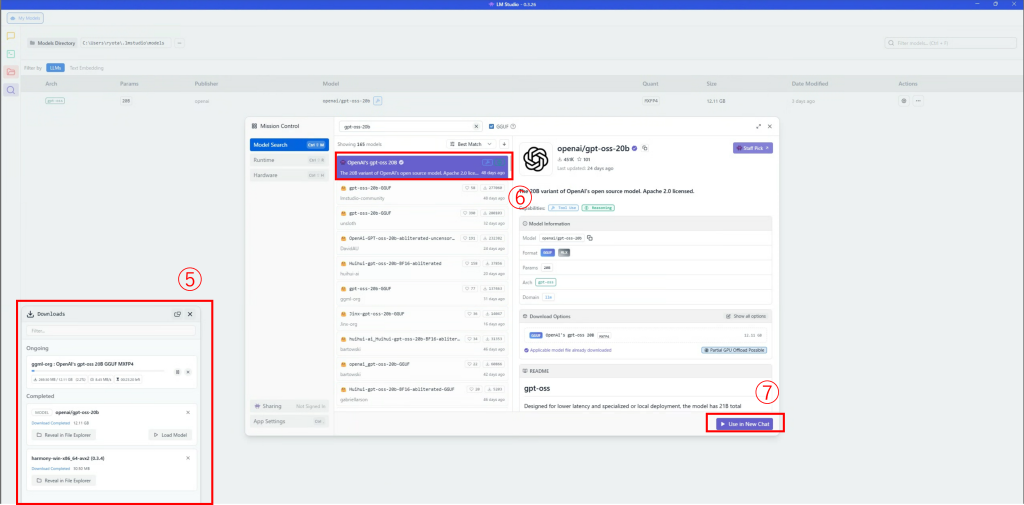Click the ongoing download progress bar
Screen dimensions: 1024x505
(100, 371)
